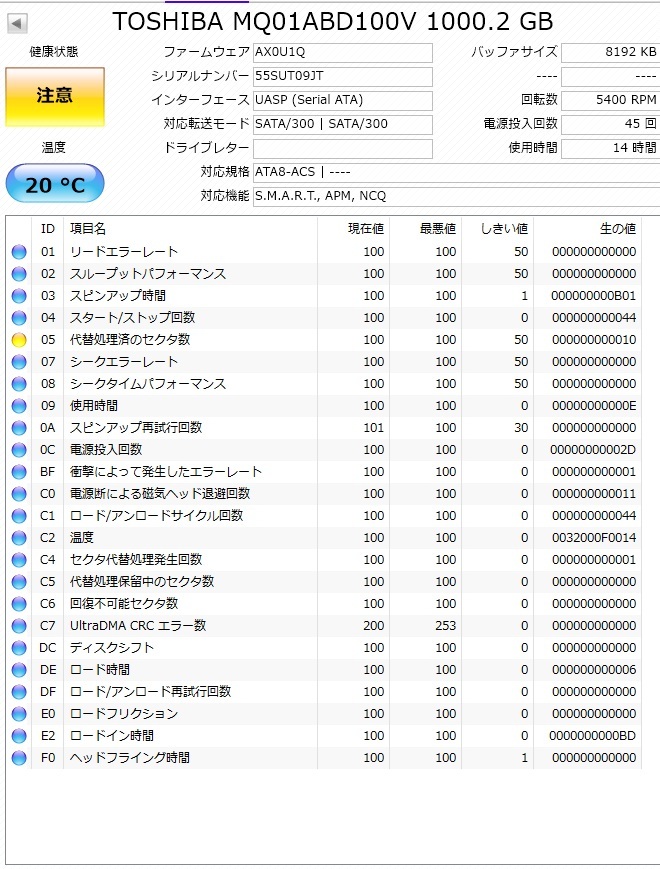The height and width of the screenshot is (869, 660).
Task: Click the blue status icon for ID 04
Action: 19,318
